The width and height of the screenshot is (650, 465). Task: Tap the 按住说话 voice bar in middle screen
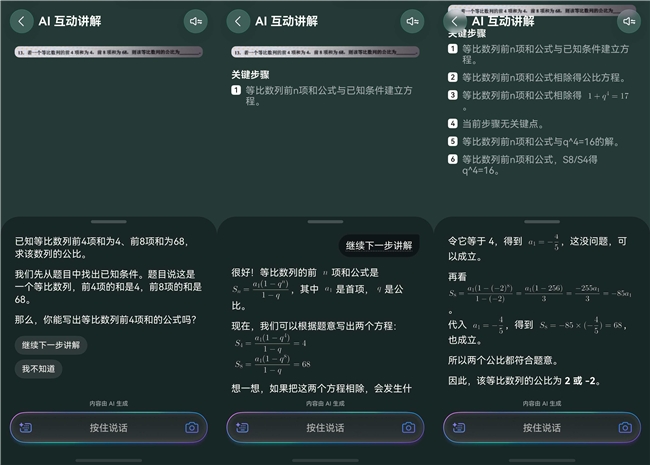click(x=325, y=428)
